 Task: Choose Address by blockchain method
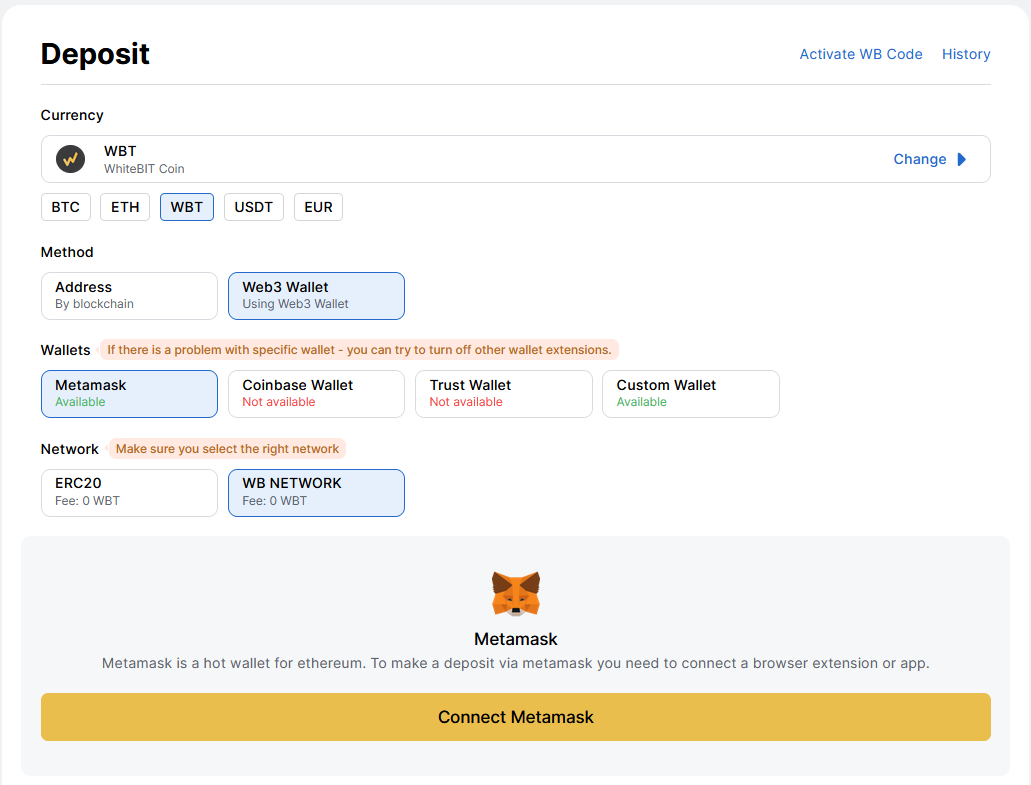pos(130,296)
